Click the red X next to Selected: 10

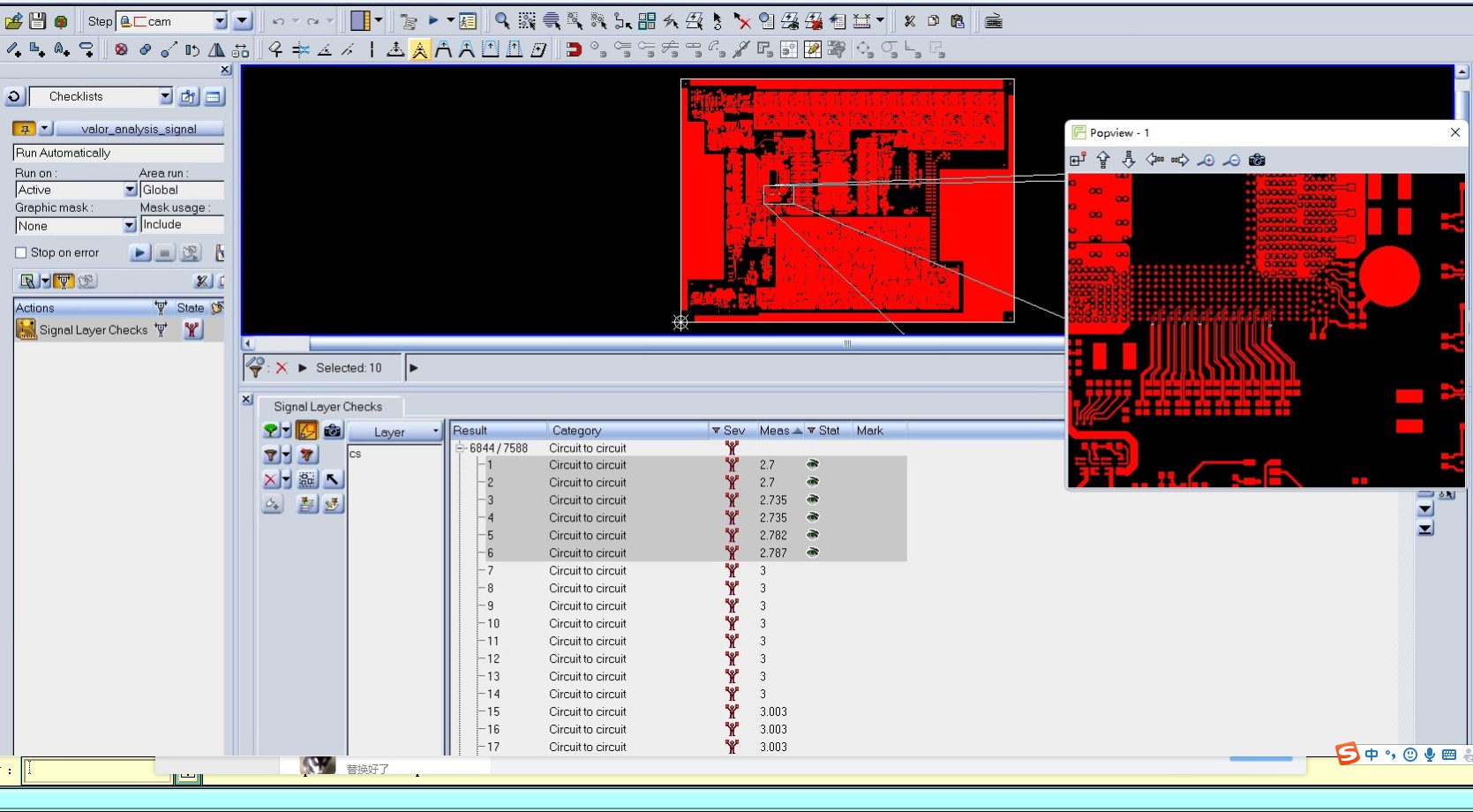coord(282,368)
